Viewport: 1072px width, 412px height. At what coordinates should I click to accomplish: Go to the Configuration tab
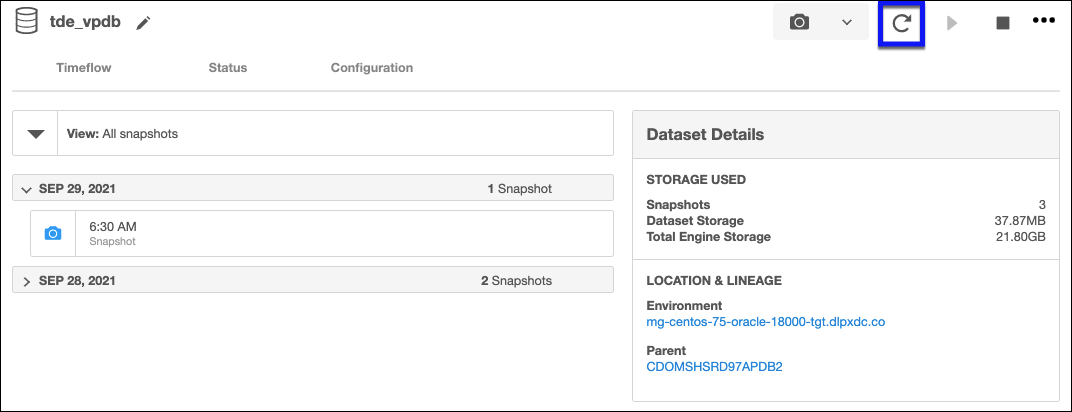pyautogui.click(x=371, y=68)
